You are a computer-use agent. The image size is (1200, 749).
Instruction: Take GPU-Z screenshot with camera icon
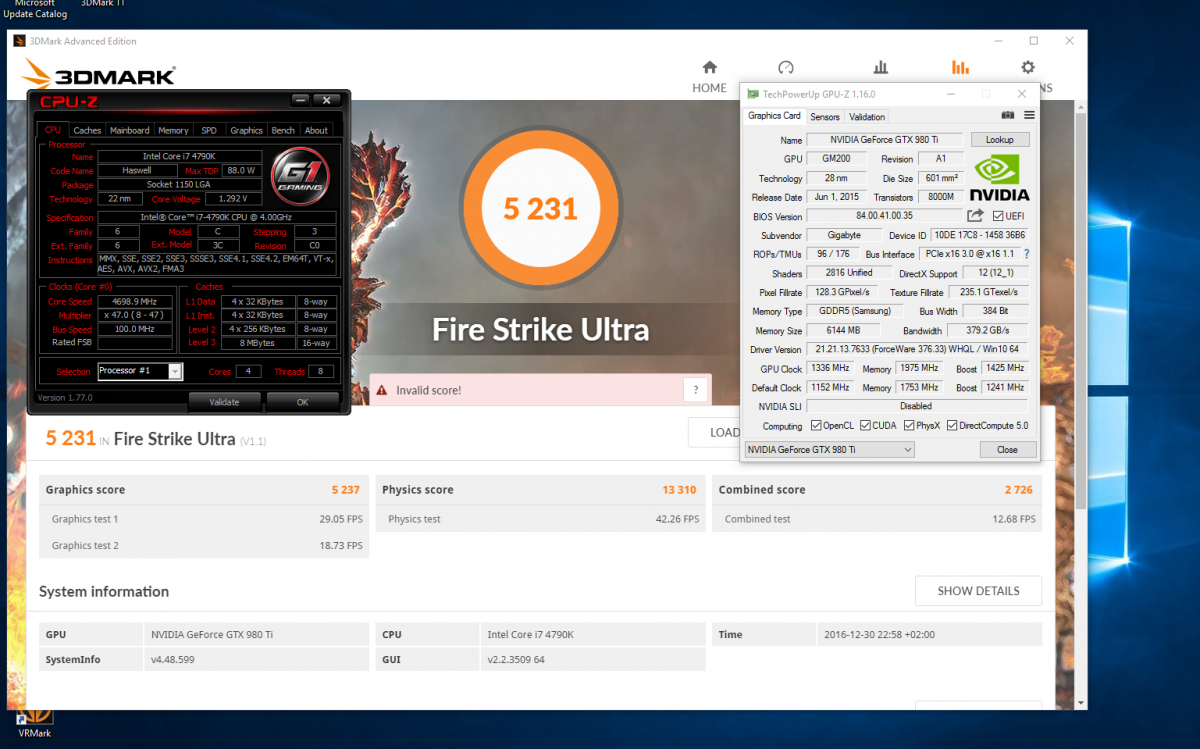[1008, 116]
